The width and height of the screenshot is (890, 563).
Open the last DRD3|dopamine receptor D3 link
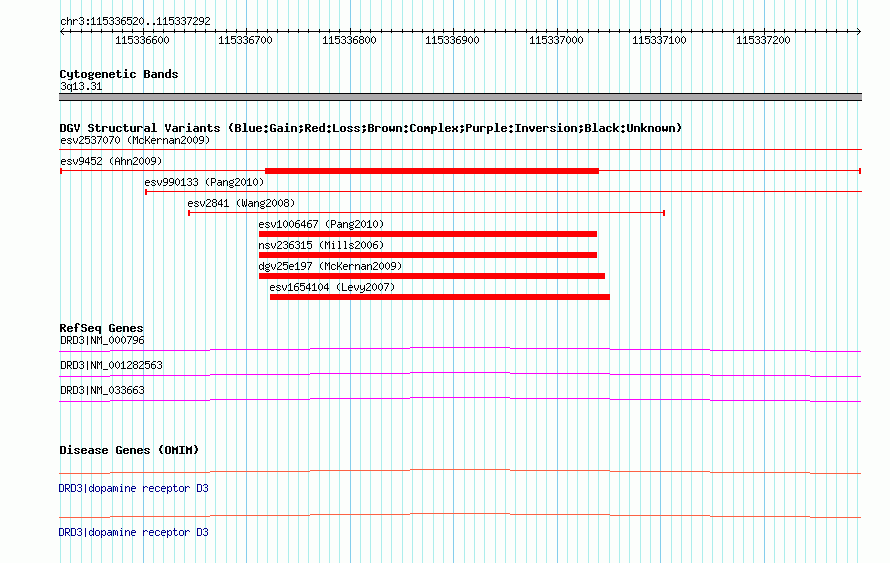tap(133, 532)
